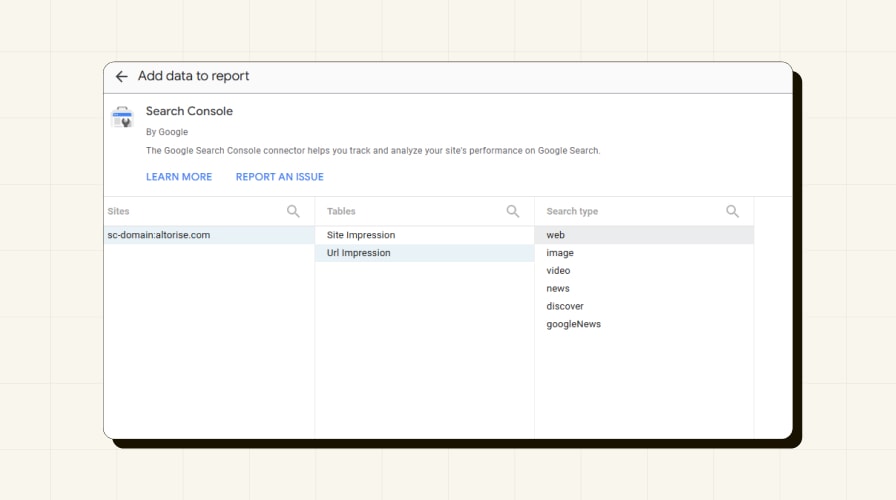Open search in the Sites column
The image size is (896, 500).
click(x=293, y=211)
